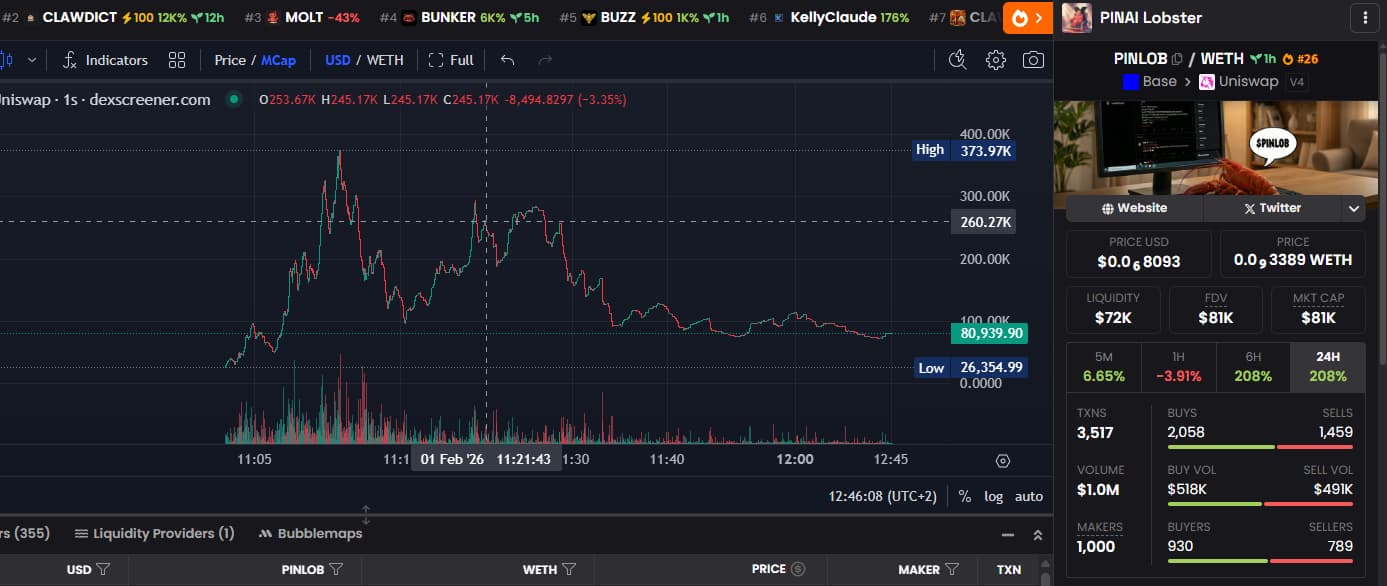Viewport: 1387px width, 586px height.
Task: Copy the PINLOB token address
Action: [1177, 59]
